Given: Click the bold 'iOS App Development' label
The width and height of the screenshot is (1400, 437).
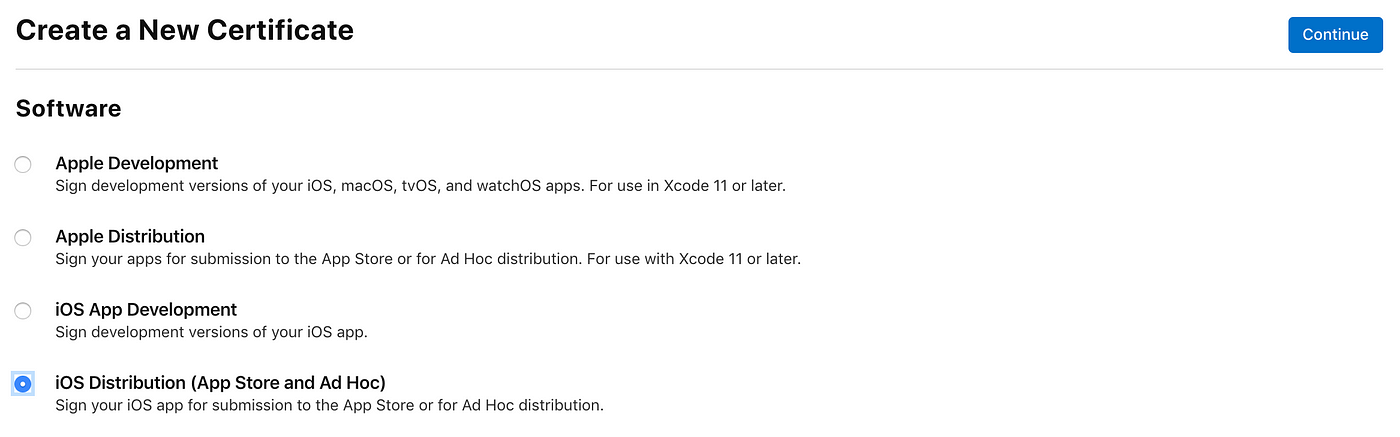Looking at the screenshot, I should point(146,310).
